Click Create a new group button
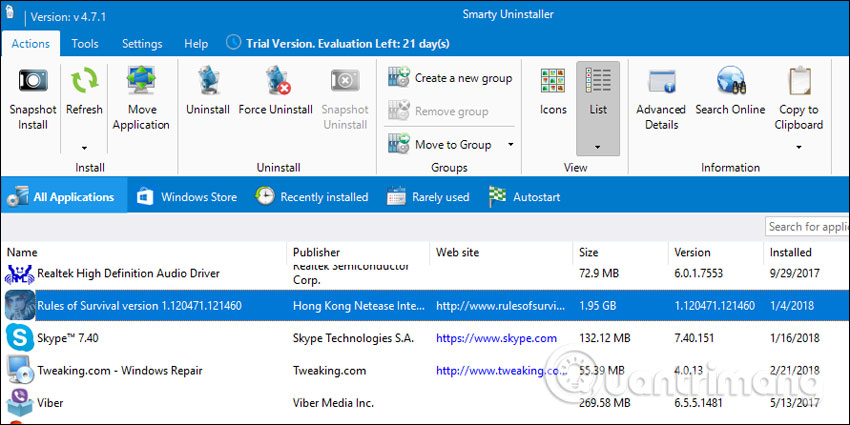The height and width of the screenshot is (425, 850). coord(451,78)
